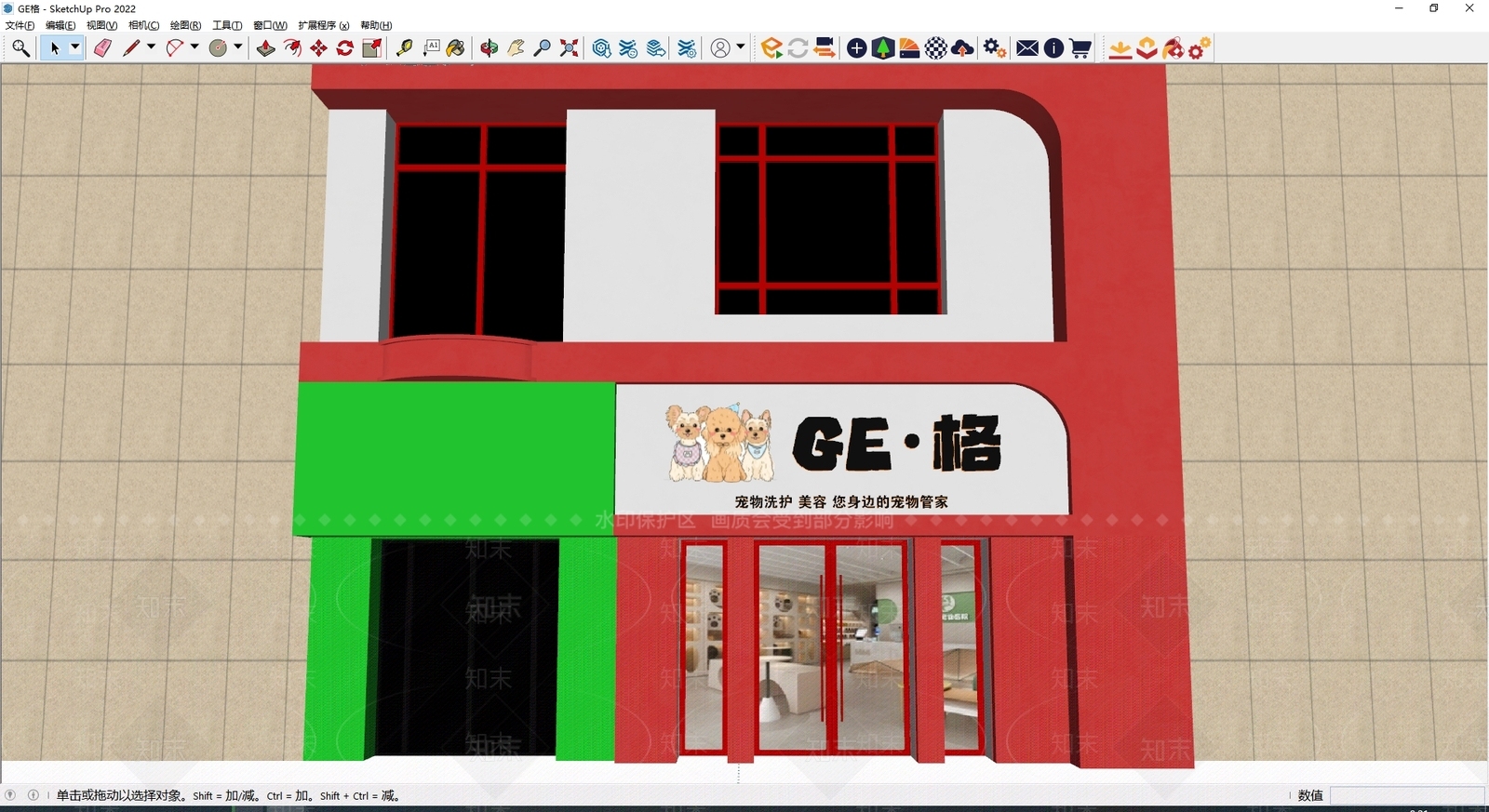Open the Paint Bucket tool
Image resolution: width=1489 pixels, height=812 pixels.
(455, 48)
